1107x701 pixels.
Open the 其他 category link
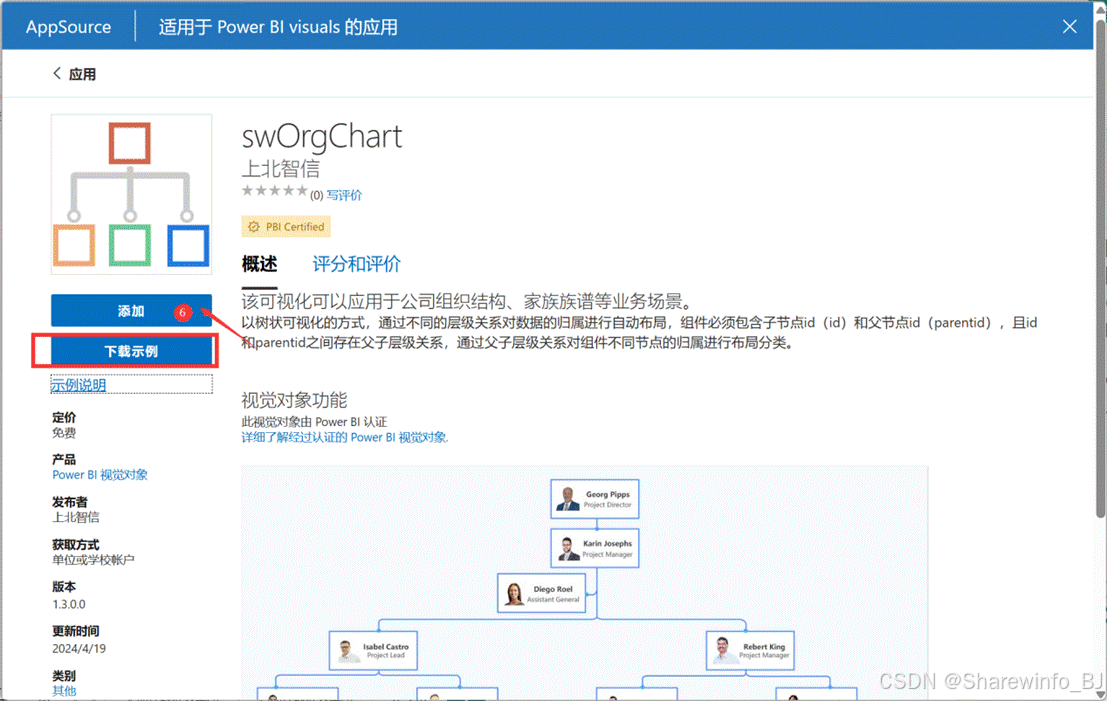[x=64, y=690]
